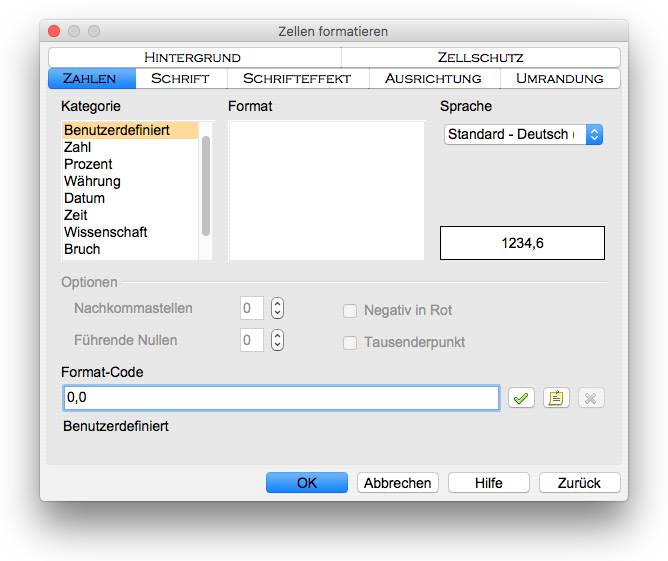This screenshot has width=668, height=561.
Task: Click the Führende Nullen stepper arrows
Action: click(277, 340)
